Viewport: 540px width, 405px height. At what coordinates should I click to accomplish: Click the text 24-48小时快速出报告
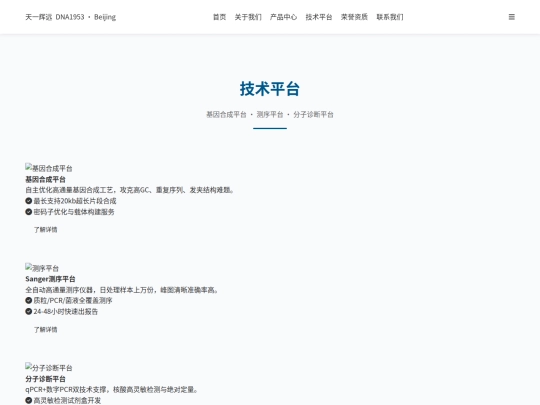point(65,311)
